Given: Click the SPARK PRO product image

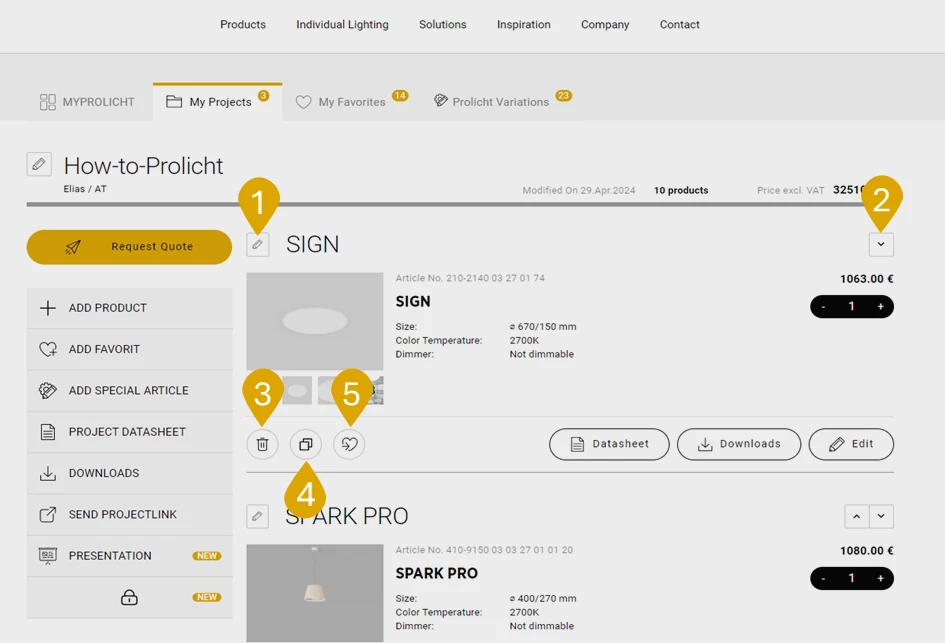Looking at the screenshot, I should pyautogui.click(x=315, y=592).
